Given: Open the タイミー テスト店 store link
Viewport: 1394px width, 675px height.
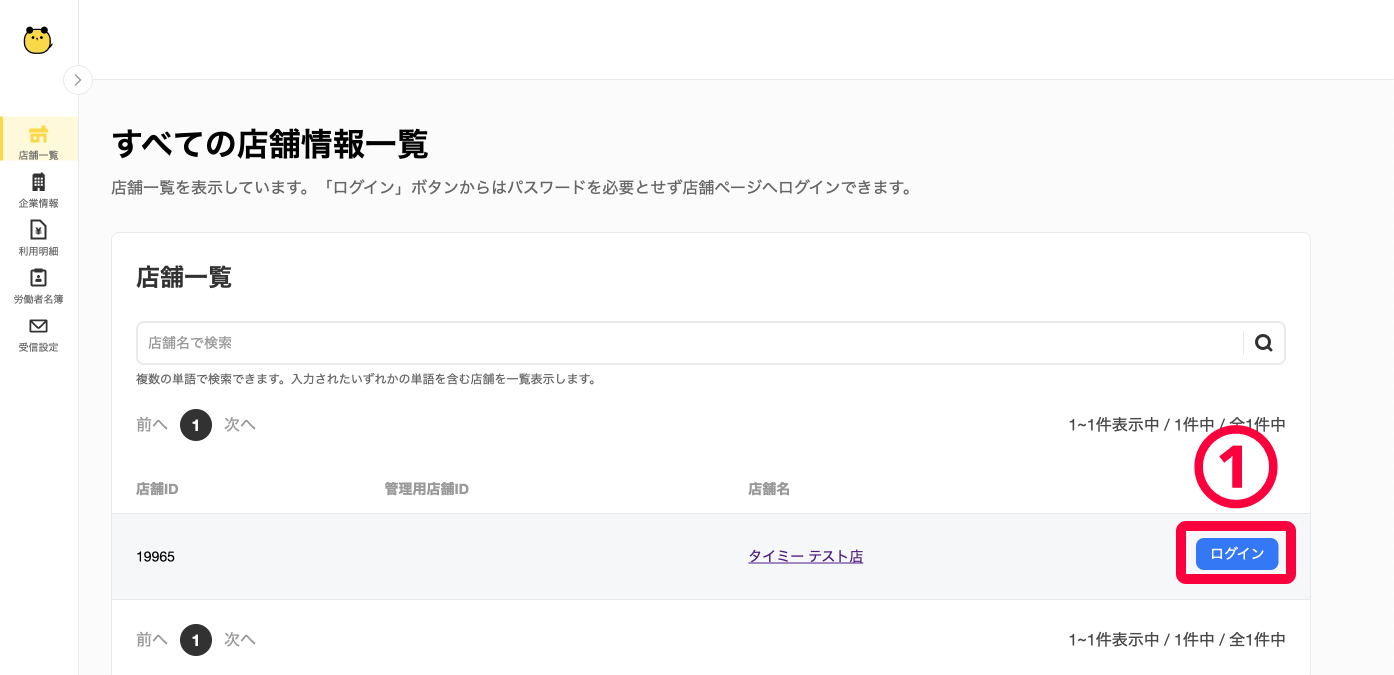Looking at the screenshot, I should coord(805,556).
